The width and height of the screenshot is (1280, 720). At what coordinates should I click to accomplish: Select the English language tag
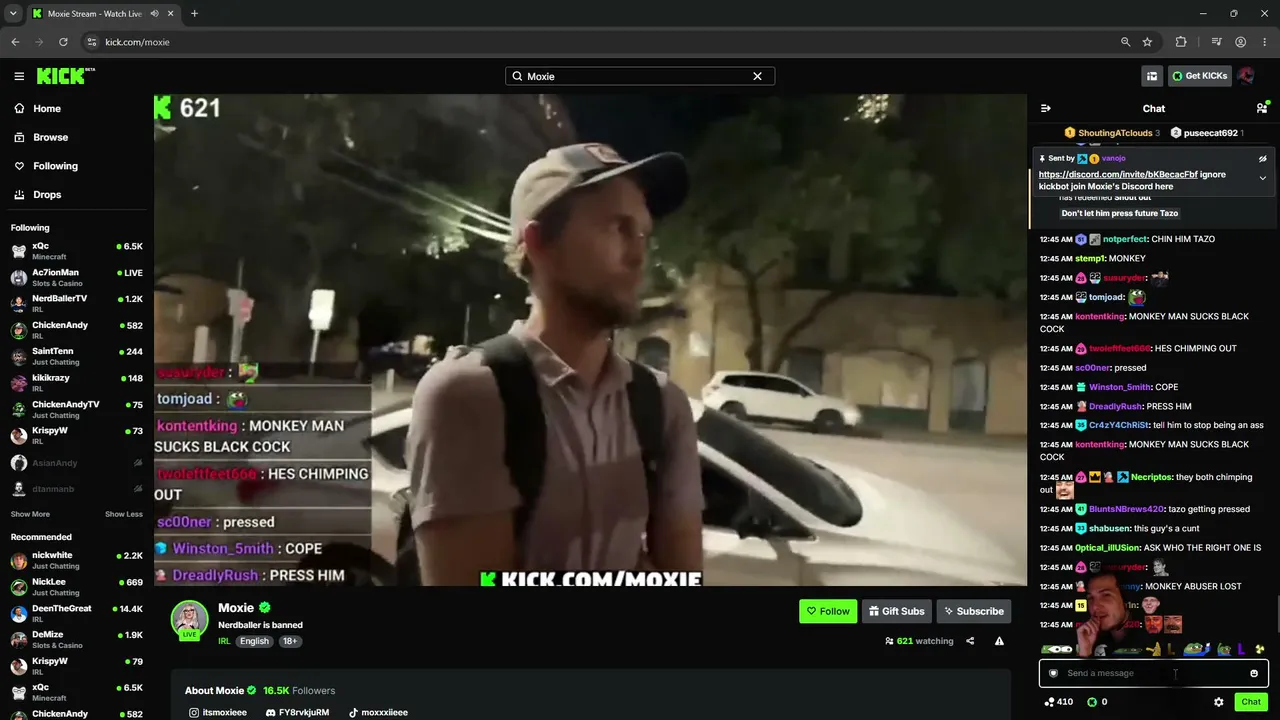pyautogui.click(x=254, y=641)
